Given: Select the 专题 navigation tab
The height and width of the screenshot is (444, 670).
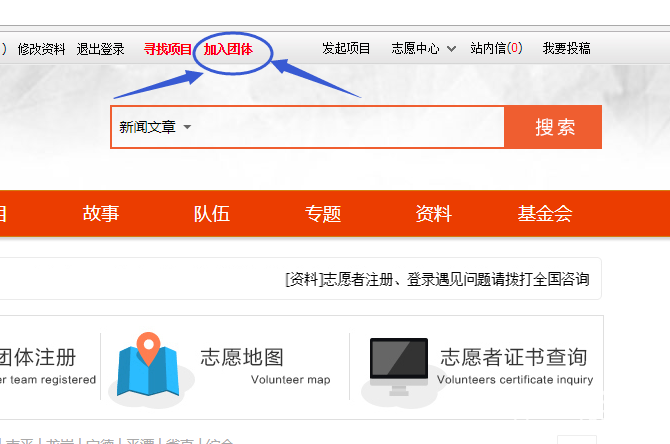Looking at the screenshot, I should tap(323, 213).
